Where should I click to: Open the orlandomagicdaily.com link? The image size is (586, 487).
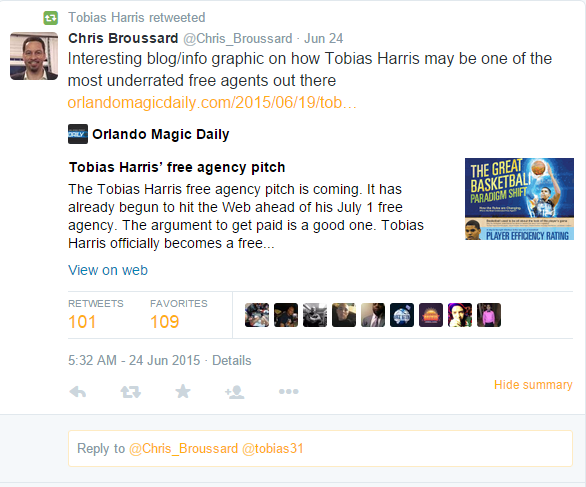212,102
